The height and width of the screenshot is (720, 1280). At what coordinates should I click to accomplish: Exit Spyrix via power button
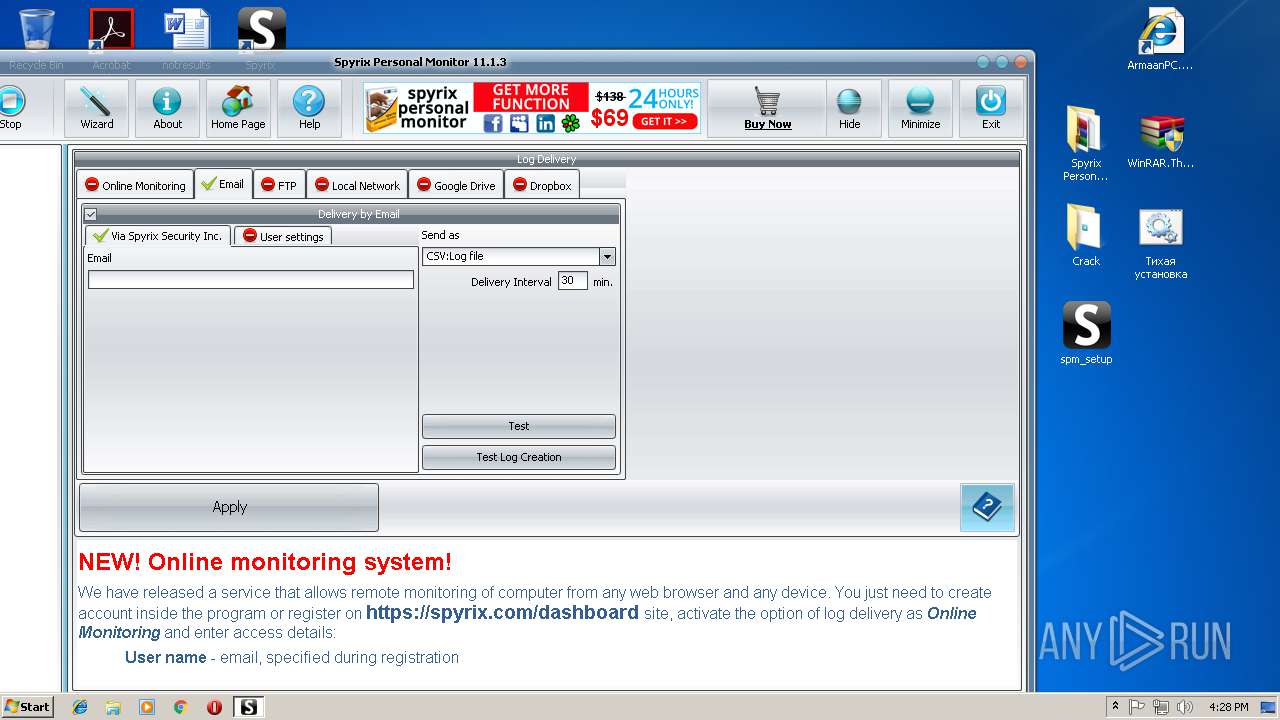tap(991, 108)
